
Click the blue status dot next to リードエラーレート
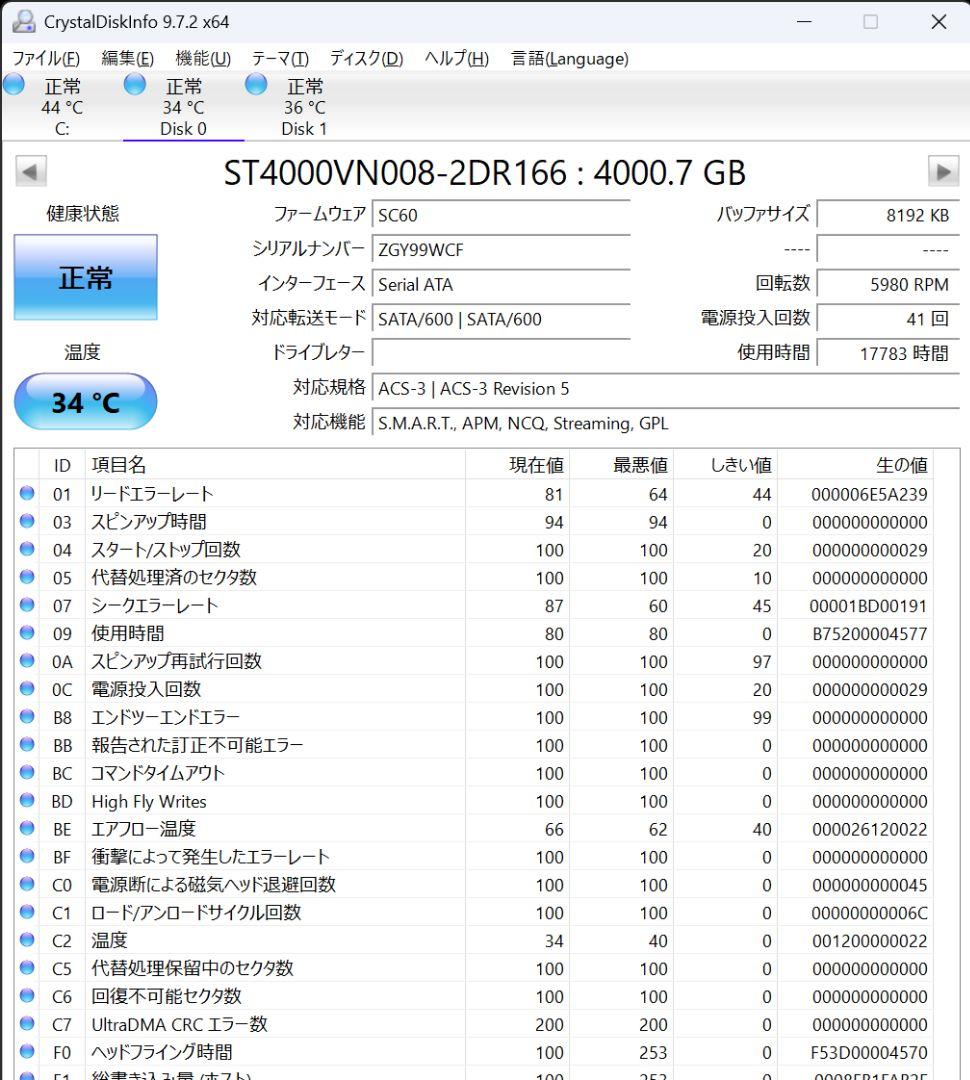(x=29, y=493)
